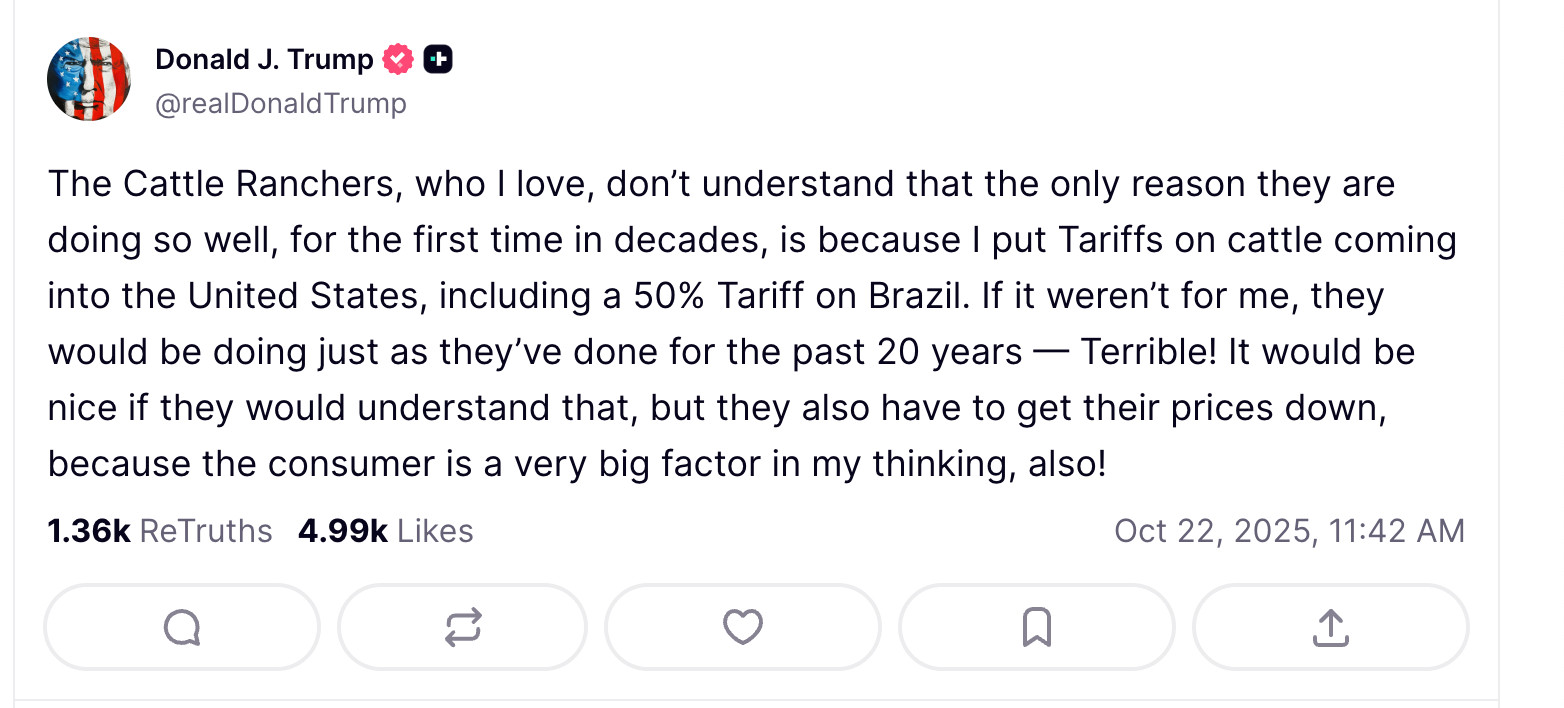The height and width of the screenshot is (708, 1564).
Task: Open the Donald J. Trump display name
Action: (264, 60)
